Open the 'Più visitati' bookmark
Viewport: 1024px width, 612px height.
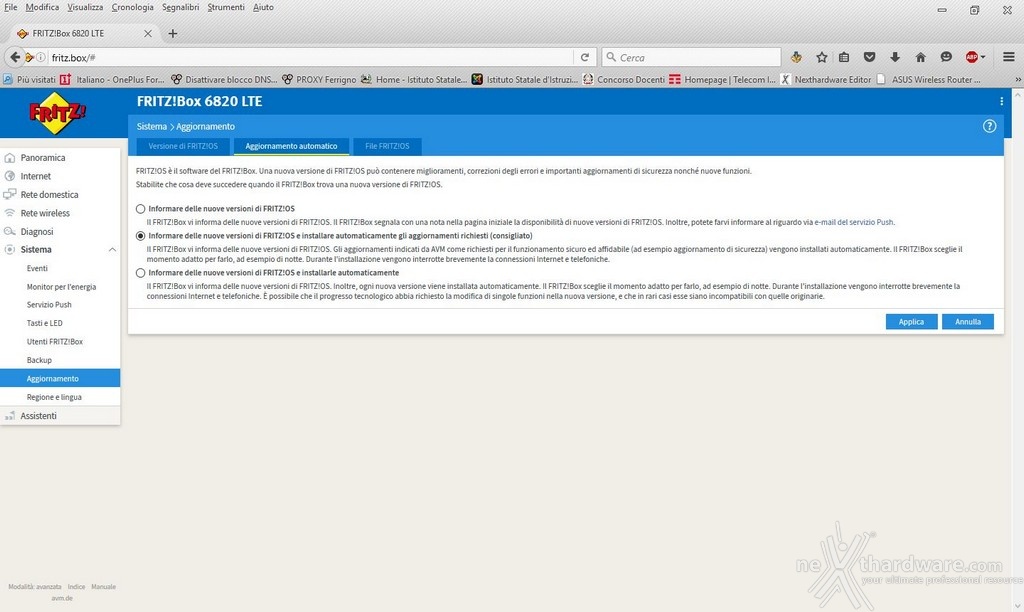(x=29, y=80)
